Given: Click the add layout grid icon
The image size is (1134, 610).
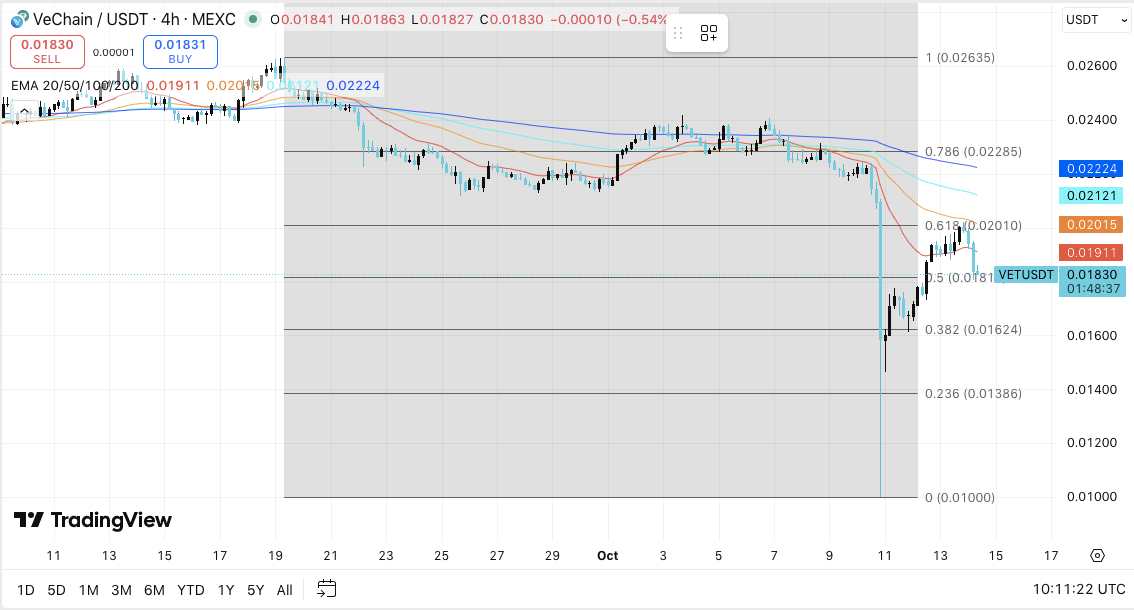Looking at the screenshot, I should 709,33.
